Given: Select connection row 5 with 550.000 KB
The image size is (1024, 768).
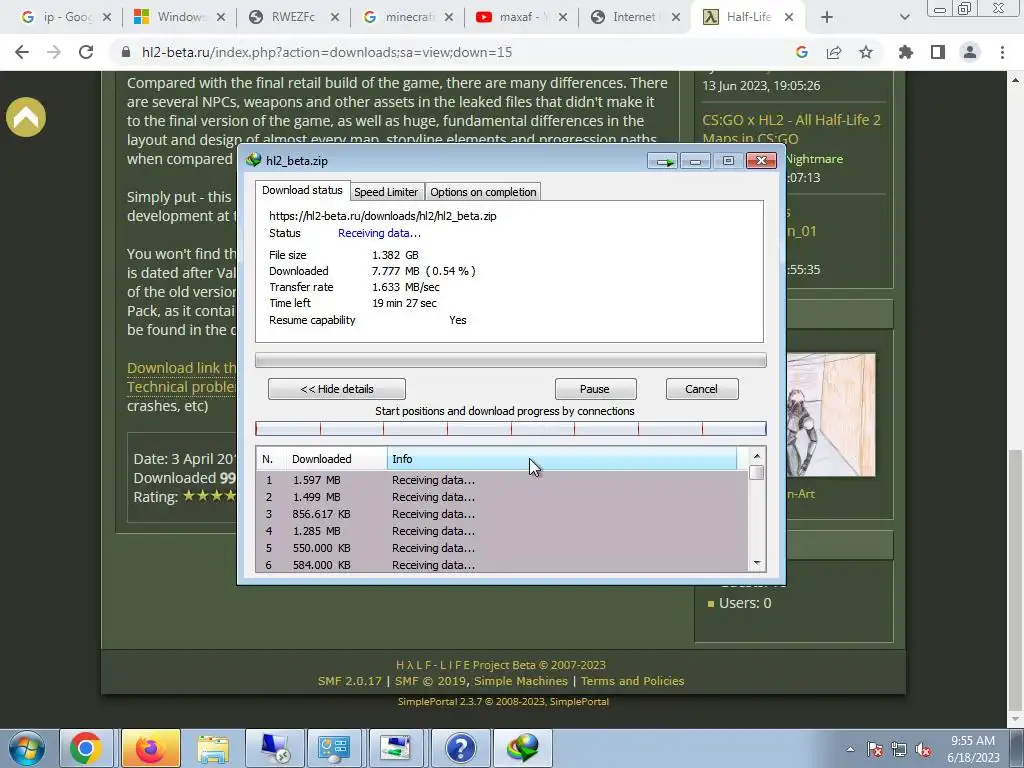Looking at the screenshot, I should click(502, 548).
